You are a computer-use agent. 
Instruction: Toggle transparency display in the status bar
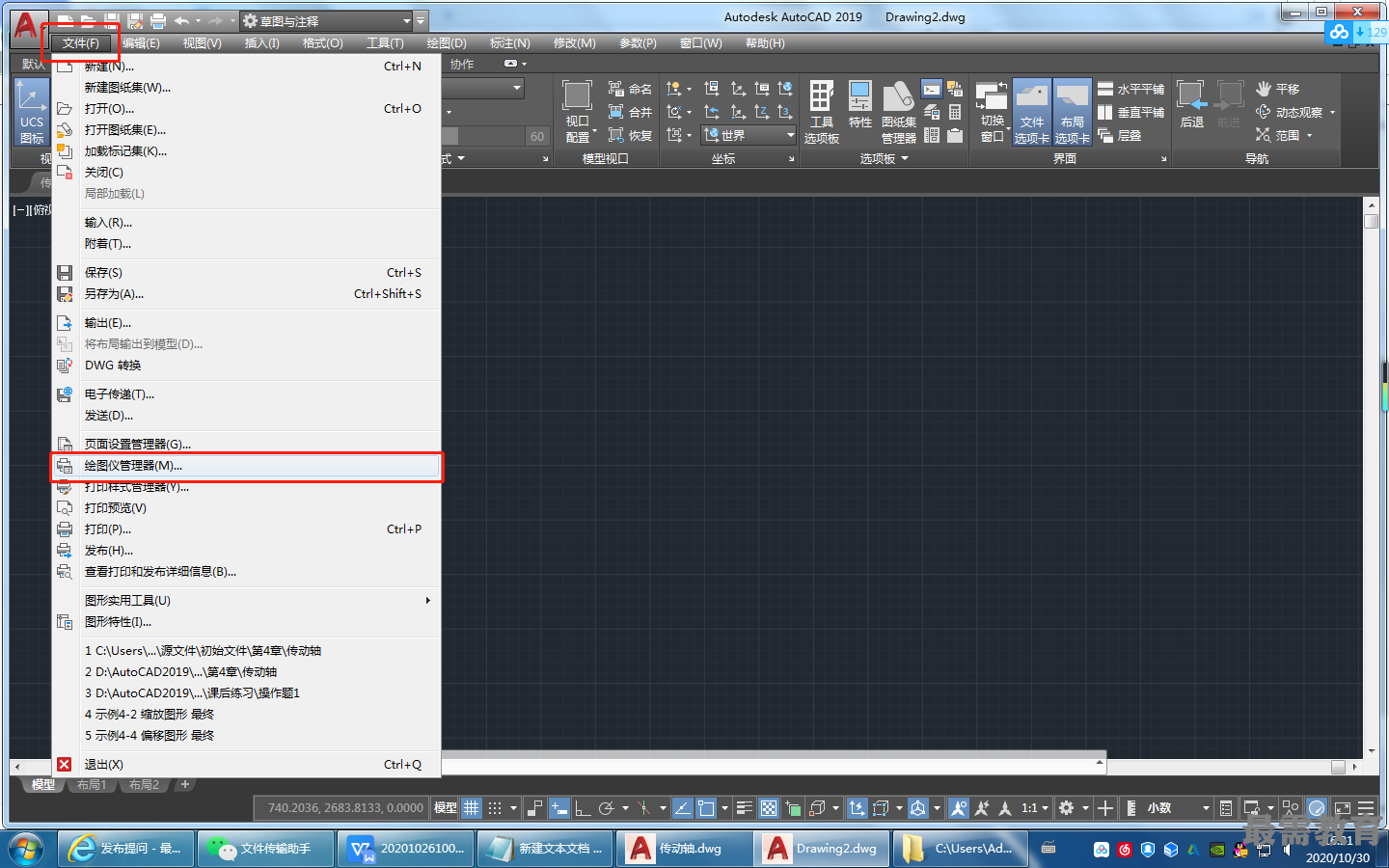click(769, 808)
